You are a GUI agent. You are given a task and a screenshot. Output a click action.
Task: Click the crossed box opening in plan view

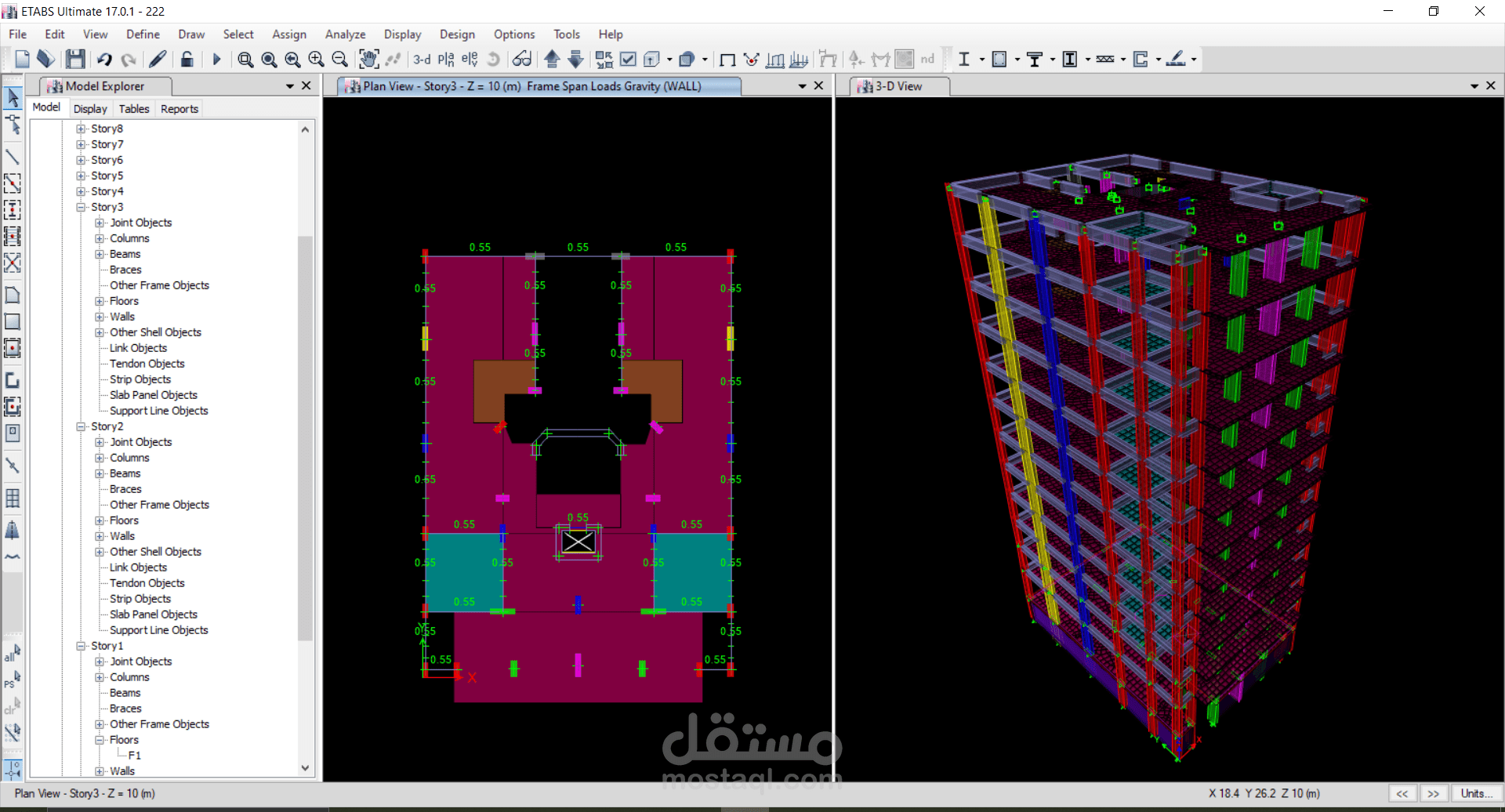click(x=578, y=542)
